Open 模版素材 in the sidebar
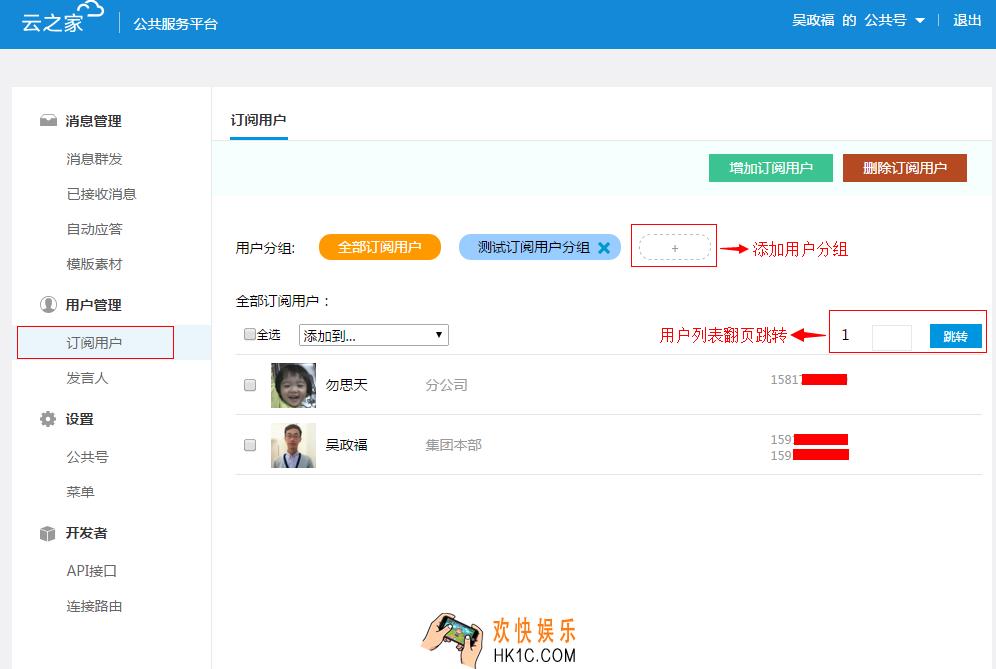This screenshot has height=669, width=996. [94, 264]
